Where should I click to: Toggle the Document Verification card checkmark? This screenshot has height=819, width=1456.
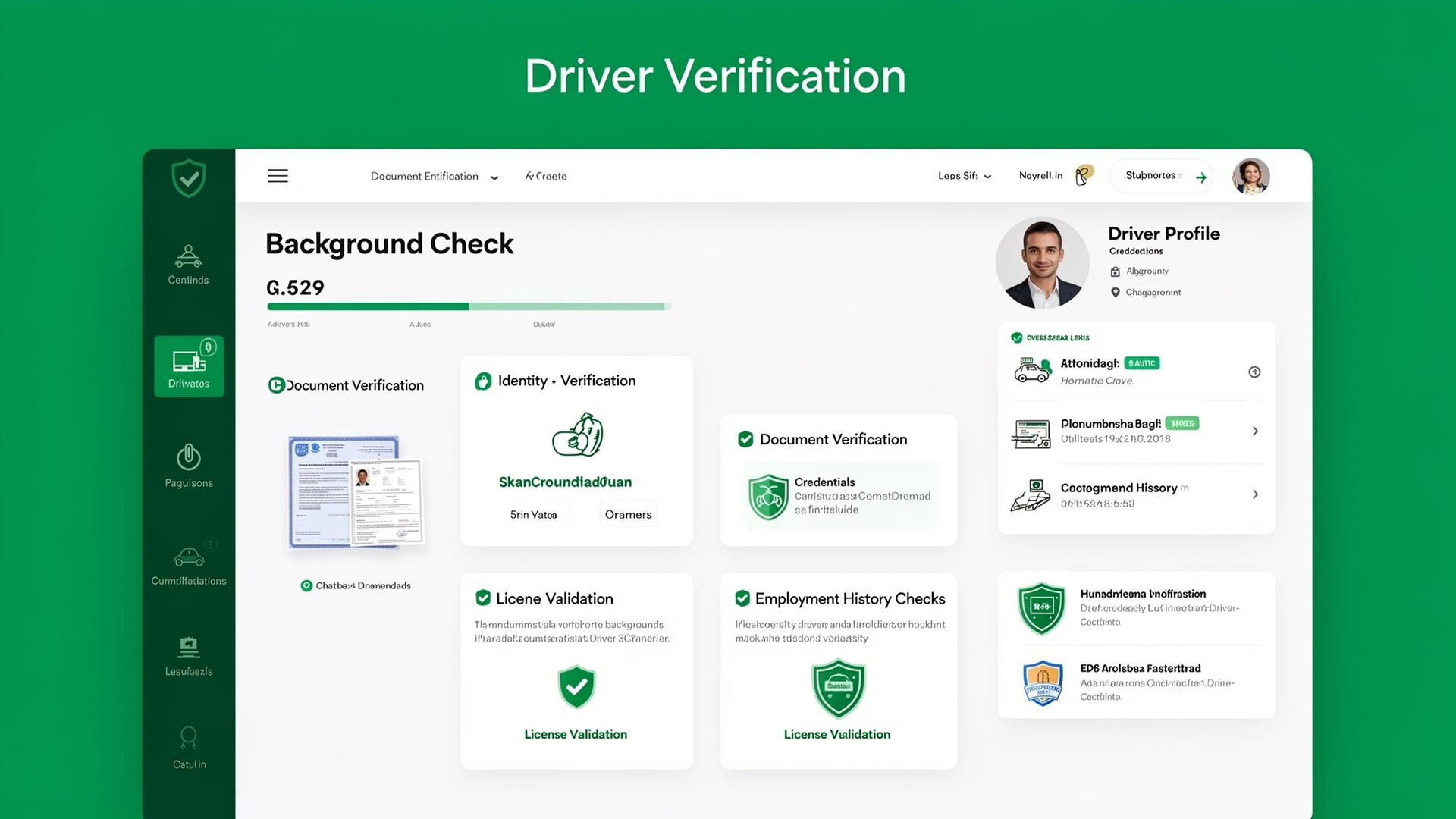click(x=745, y=439)
